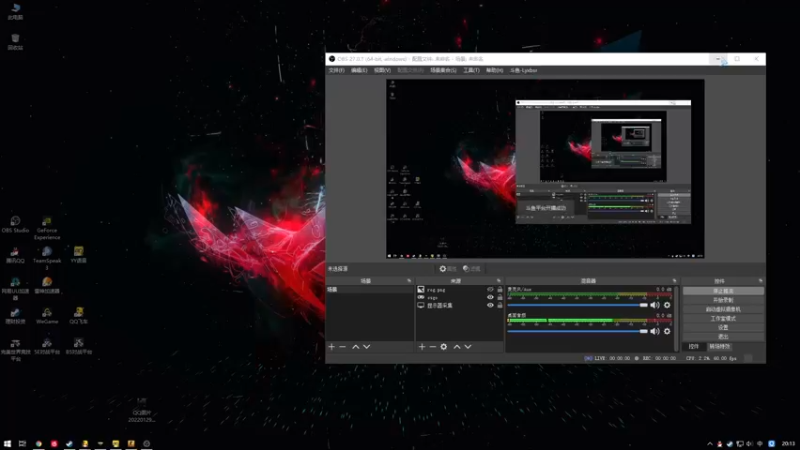Open the 文件(F) menu
The width and height of the screenshot is (800, 450).
click(x=336, y=70)
